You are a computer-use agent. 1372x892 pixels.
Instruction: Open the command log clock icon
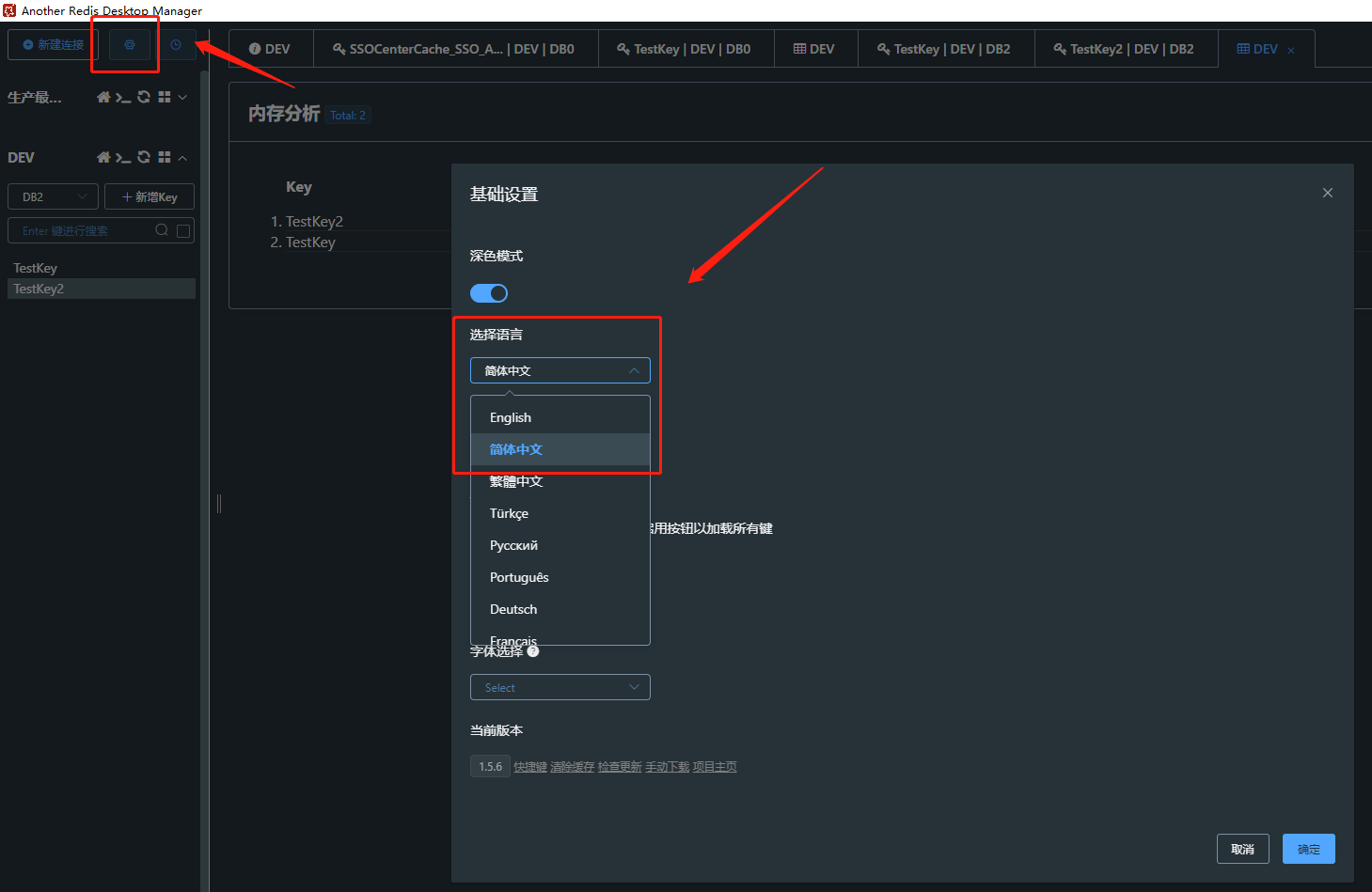176,44
